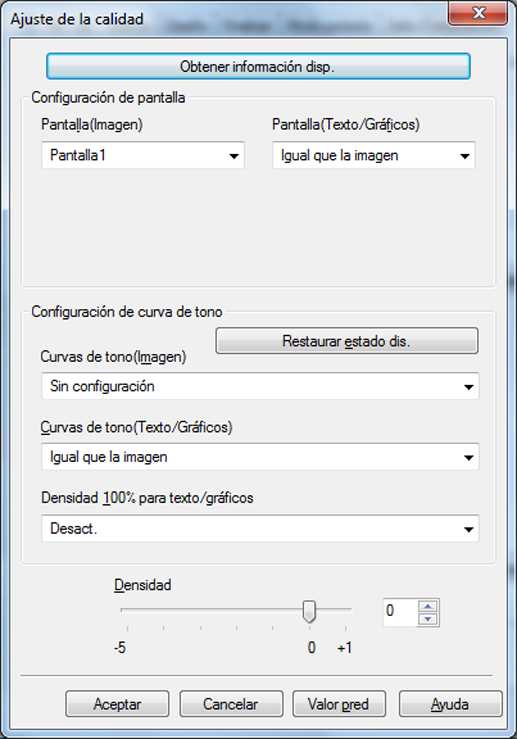Click Restaurar estado dis. button
This screenshot has height=739, width=517.
click(347, 341)
